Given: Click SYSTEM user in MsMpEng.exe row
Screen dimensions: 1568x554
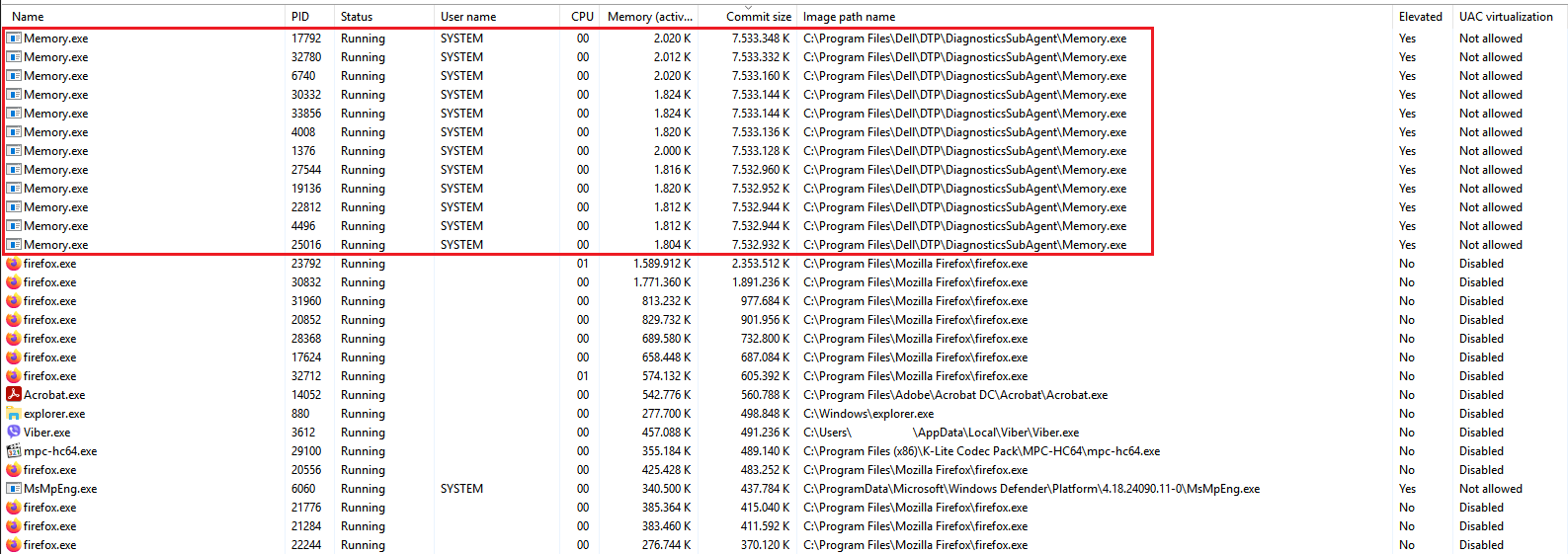Looking at the screenshot, I should point(461,489).
